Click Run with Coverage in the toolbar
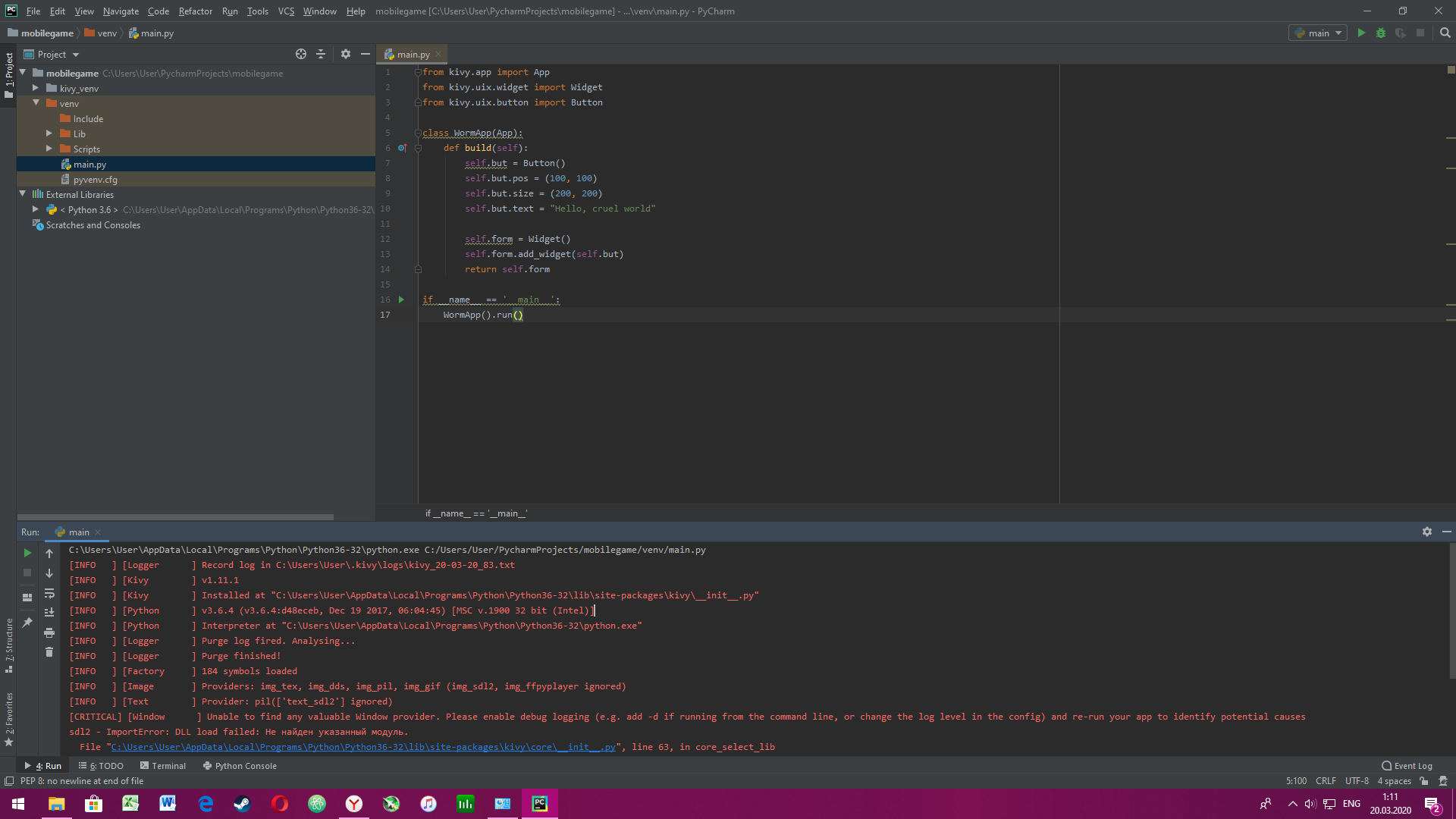The width and height of the screenshot is (1456, 819). [1401, 33]
